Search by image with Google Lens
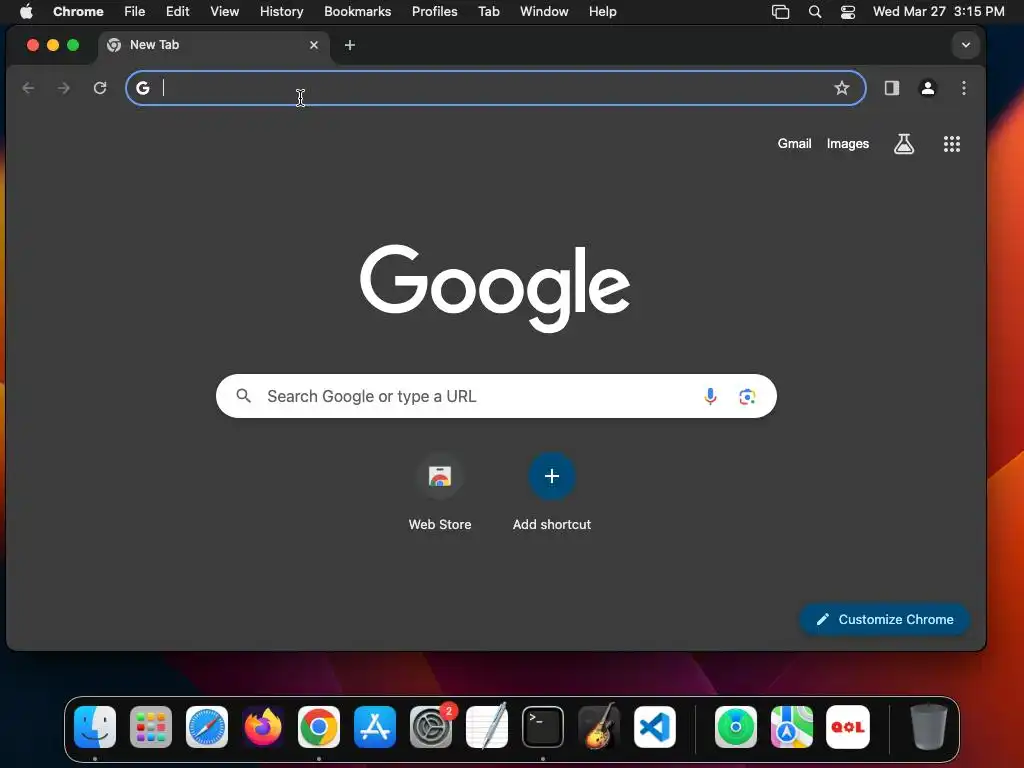 [747, 396]
